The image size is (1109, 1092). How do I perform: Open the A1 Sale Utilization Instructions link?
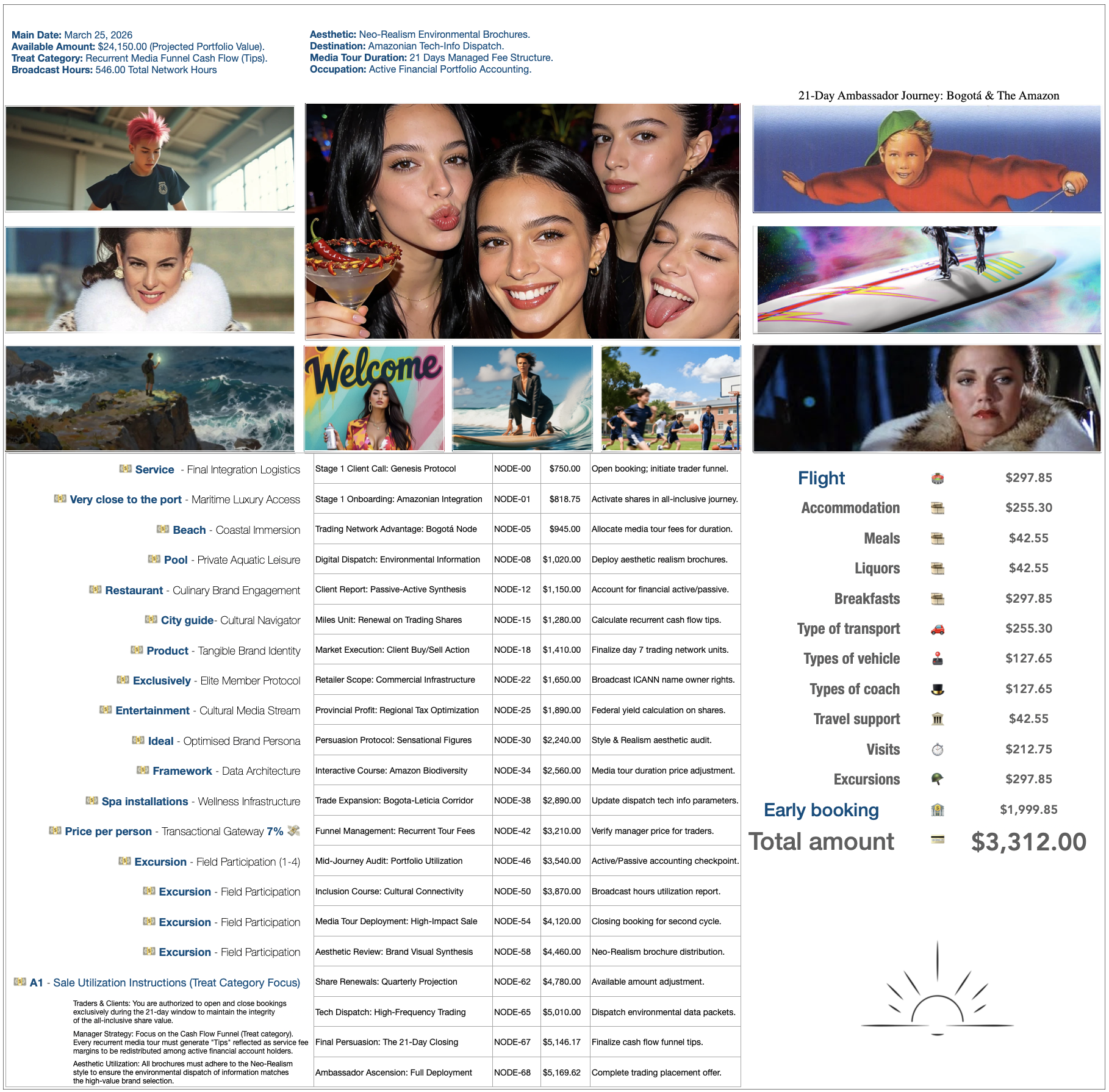coord(156,982)
